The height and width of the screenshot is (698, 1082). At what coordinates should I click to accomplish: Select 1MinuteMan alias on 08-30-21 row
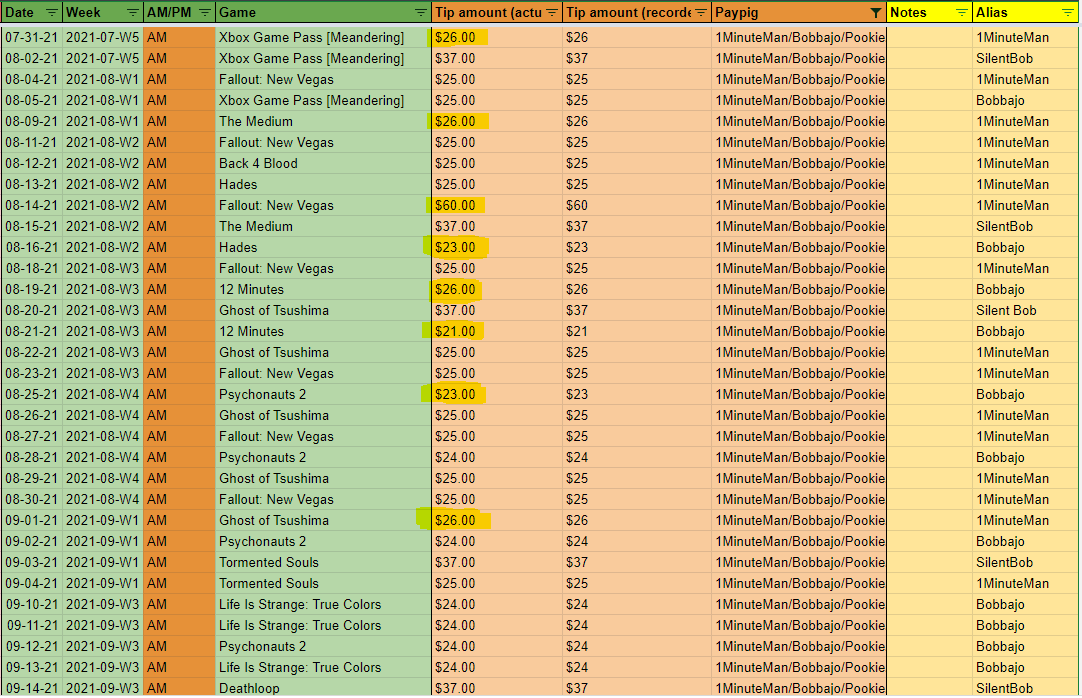click(1025, 499)
